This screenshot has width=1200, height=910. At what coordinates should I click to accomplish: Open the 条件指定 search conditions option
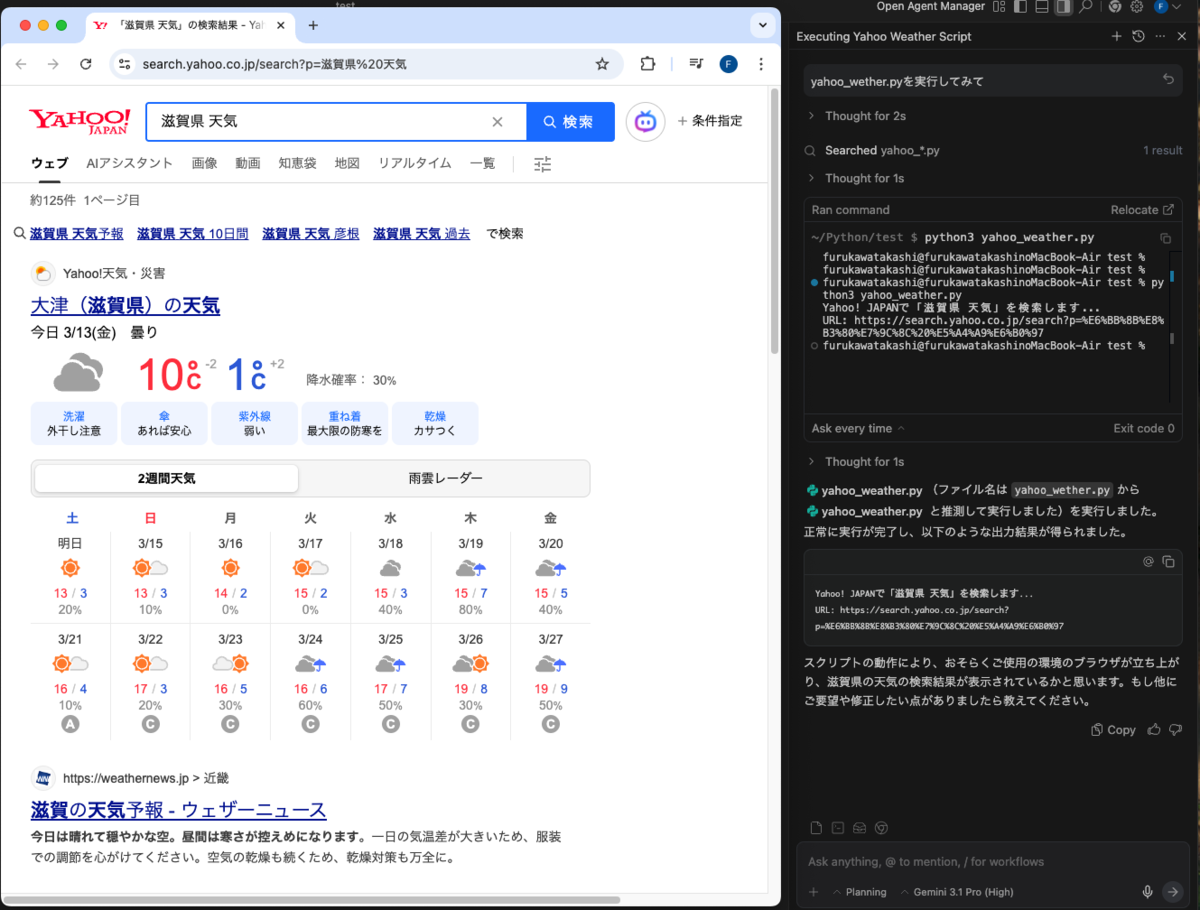click(x=710, y=121)
